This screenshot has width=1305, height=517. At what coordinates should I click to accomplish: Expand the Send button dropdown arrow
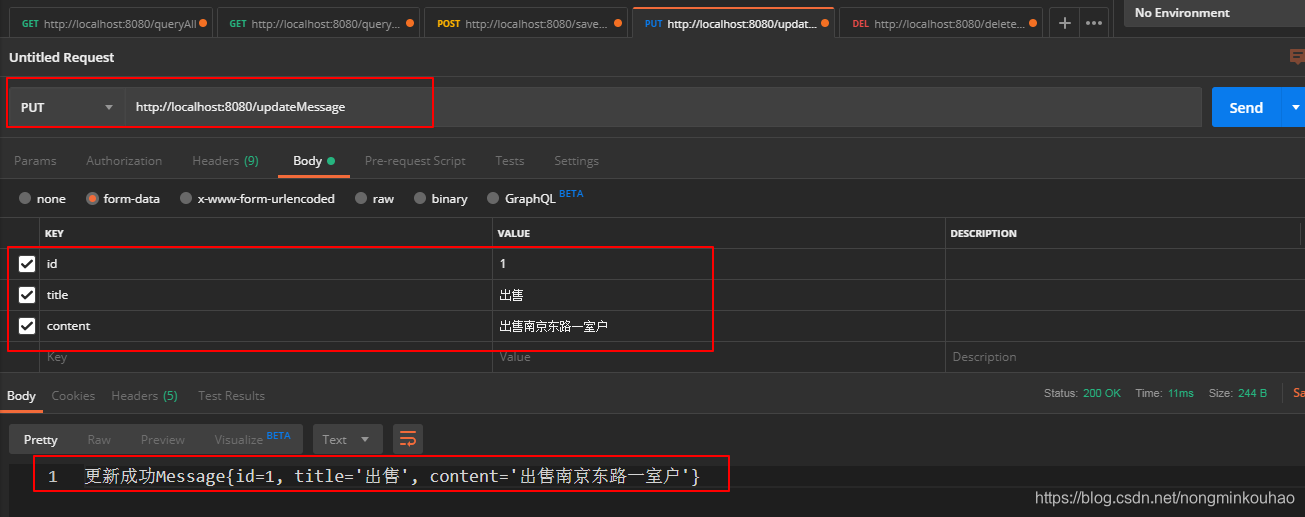click(1296, 107)
